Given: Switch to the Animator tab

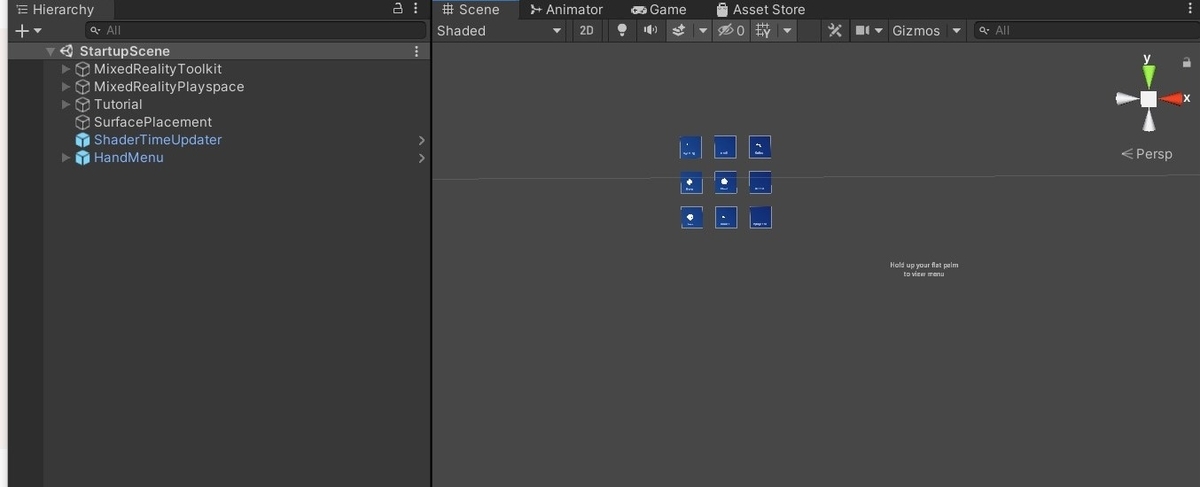Looking at the screenshot, I should (x=567, y=9).
